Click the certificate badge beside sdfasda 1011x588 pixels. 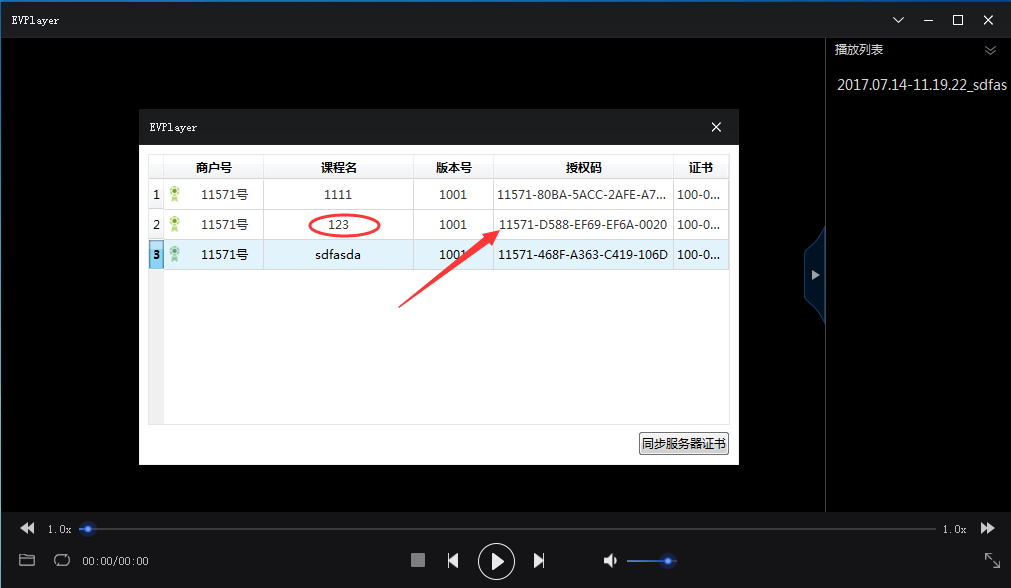pyautogui.click(x=176, y=254)
